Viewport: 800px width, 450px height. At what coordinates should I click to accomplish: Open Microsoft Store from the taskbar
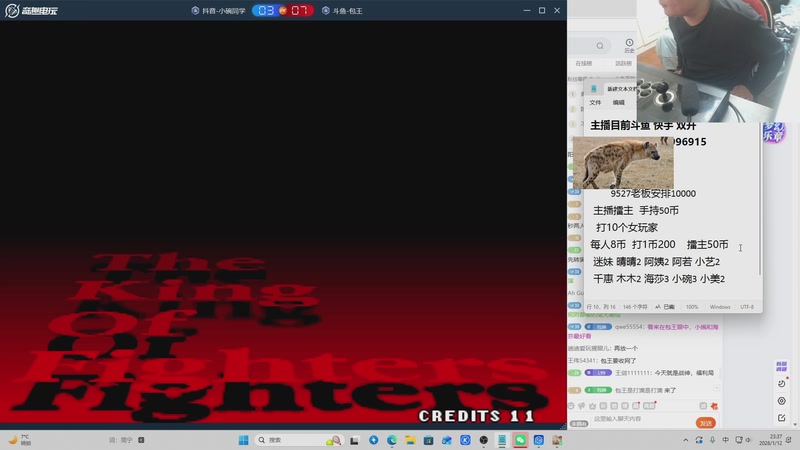(x=428, y=440)
